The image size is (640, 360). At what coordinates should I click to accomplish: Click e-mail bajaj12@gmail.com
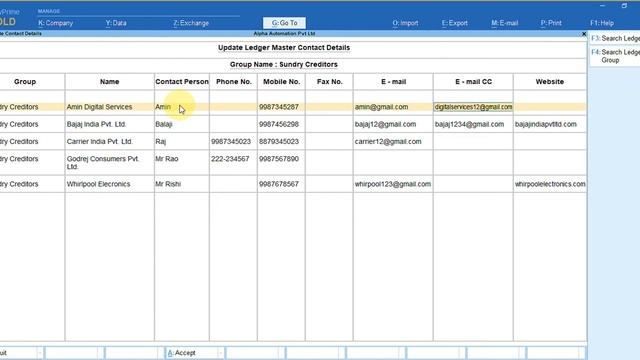tap(385, 124)
